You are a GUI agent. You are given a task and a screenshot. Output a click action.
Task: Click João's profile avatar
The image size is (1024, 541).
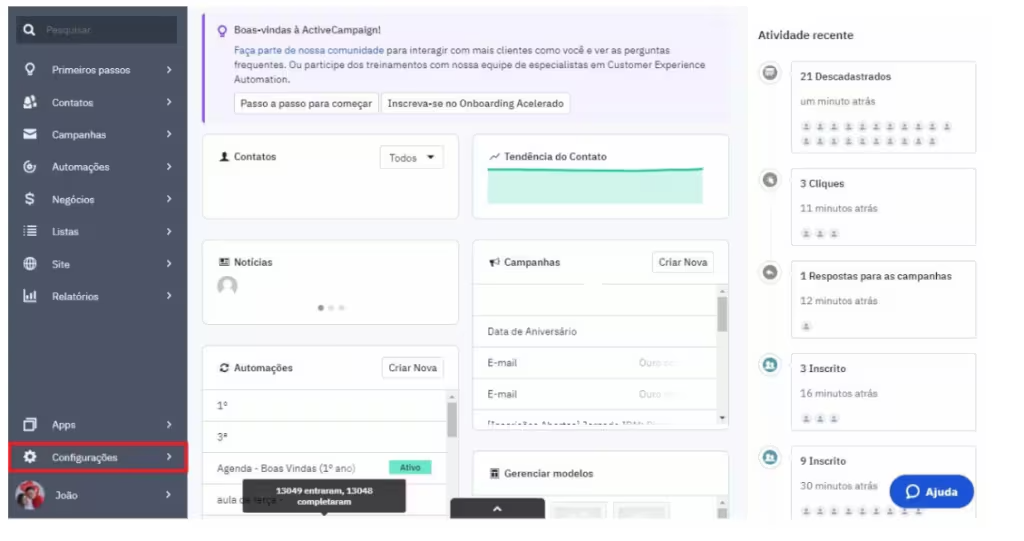pyautogui.click(x=30, y=495)
